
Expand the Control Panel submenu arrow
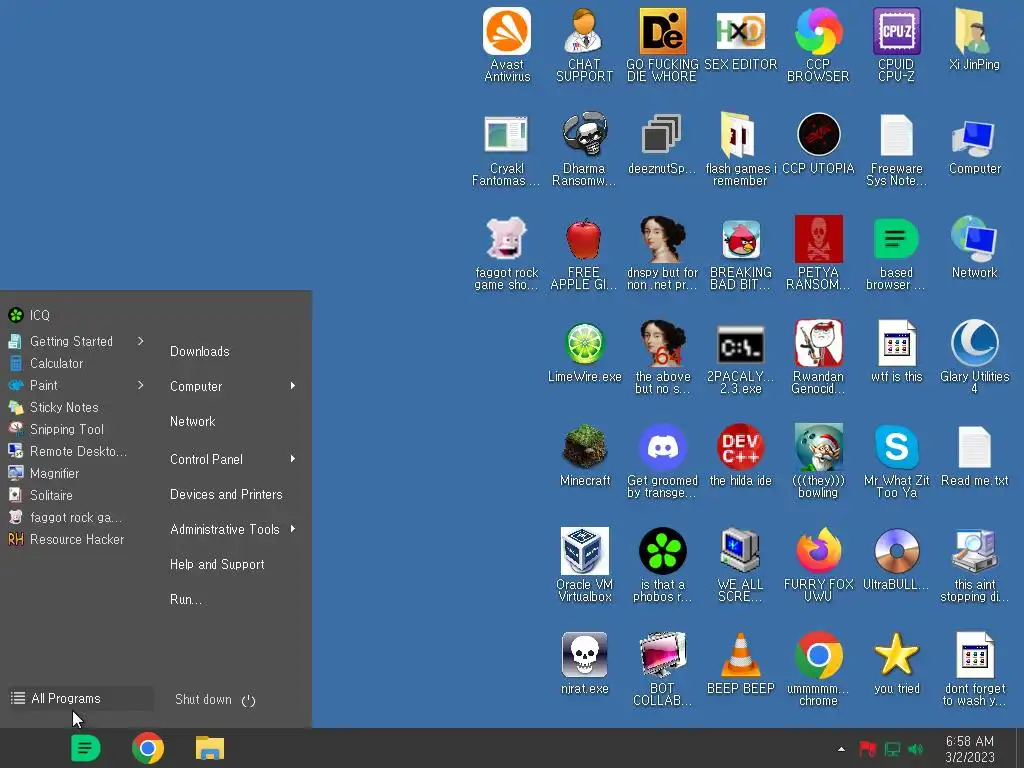point(293,459)
